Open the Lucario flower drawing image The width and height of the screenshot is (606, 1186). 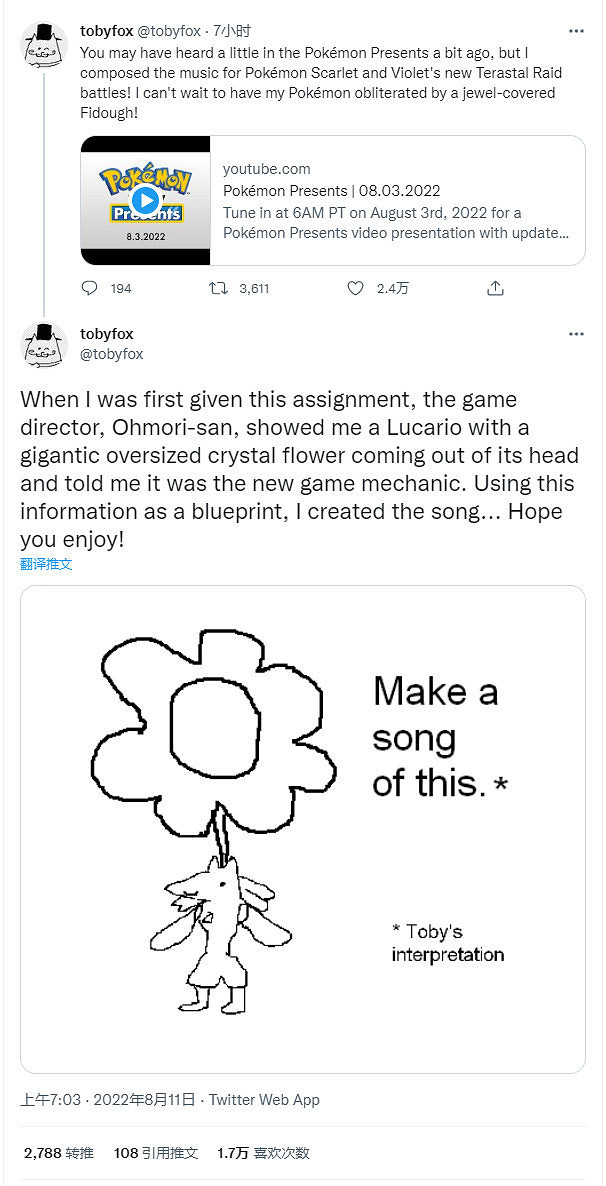302,829
